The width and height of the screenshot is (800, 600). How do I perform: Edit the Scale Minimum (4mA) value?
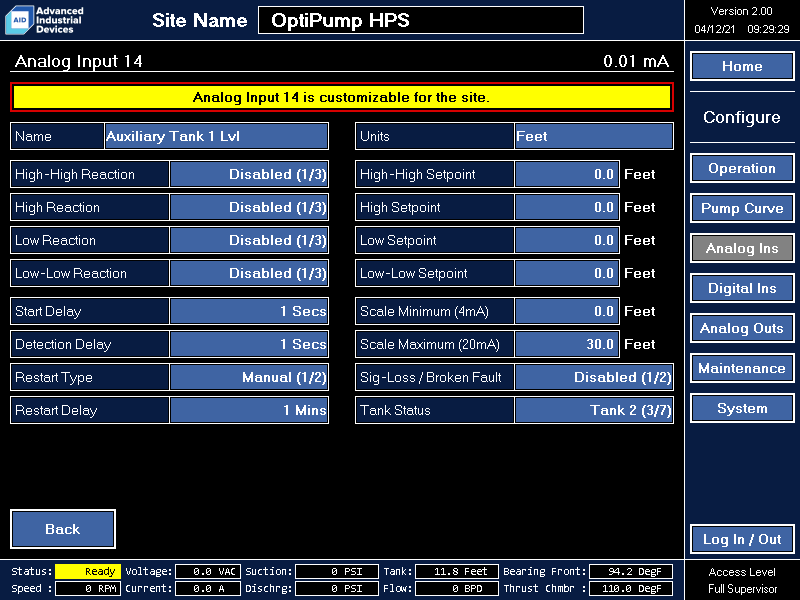point(567,311)
